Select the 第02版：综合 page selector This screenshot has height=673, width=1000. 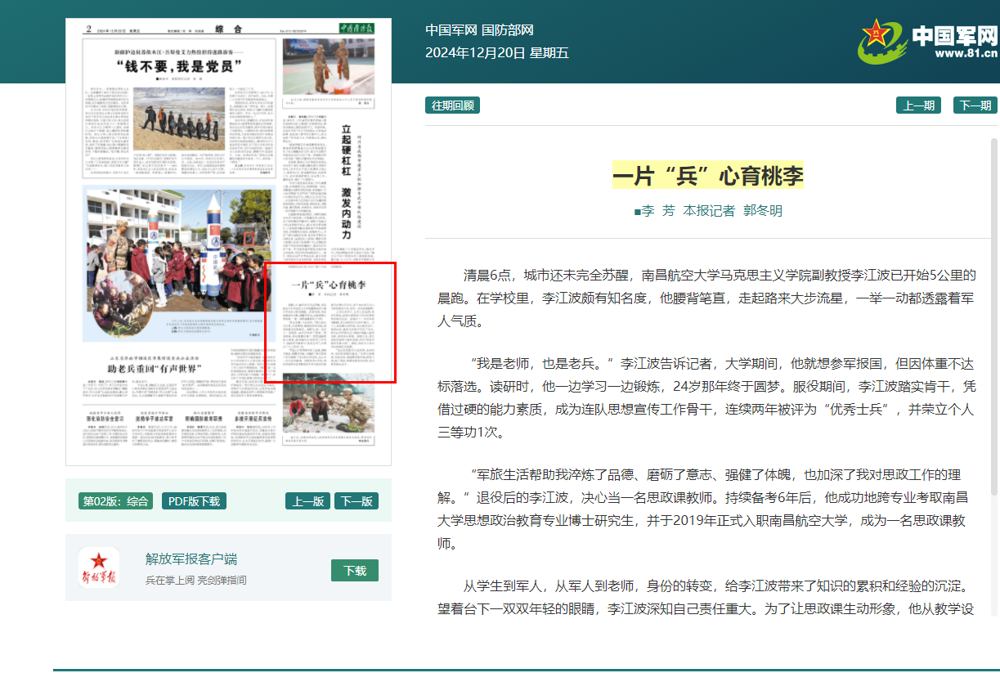[115, 501]
